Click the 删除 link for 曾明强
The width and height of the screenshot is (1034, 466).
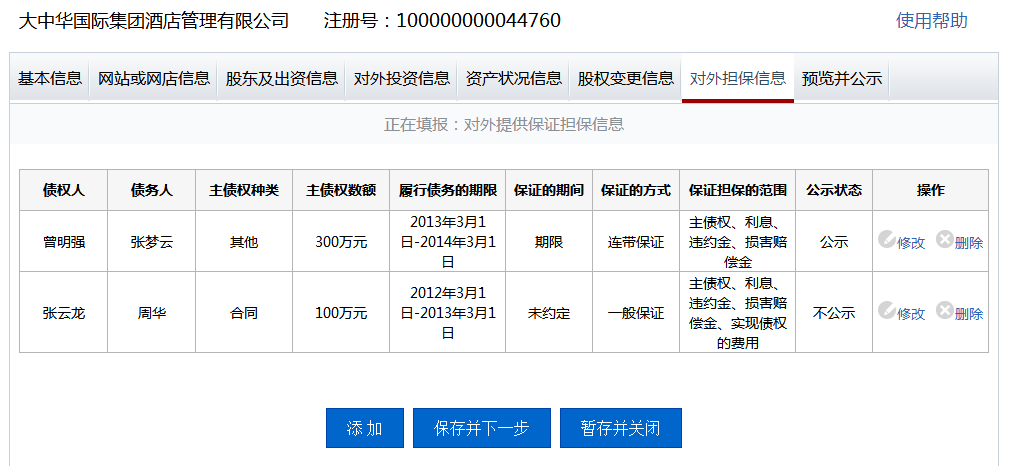click(x=968, y=242)
